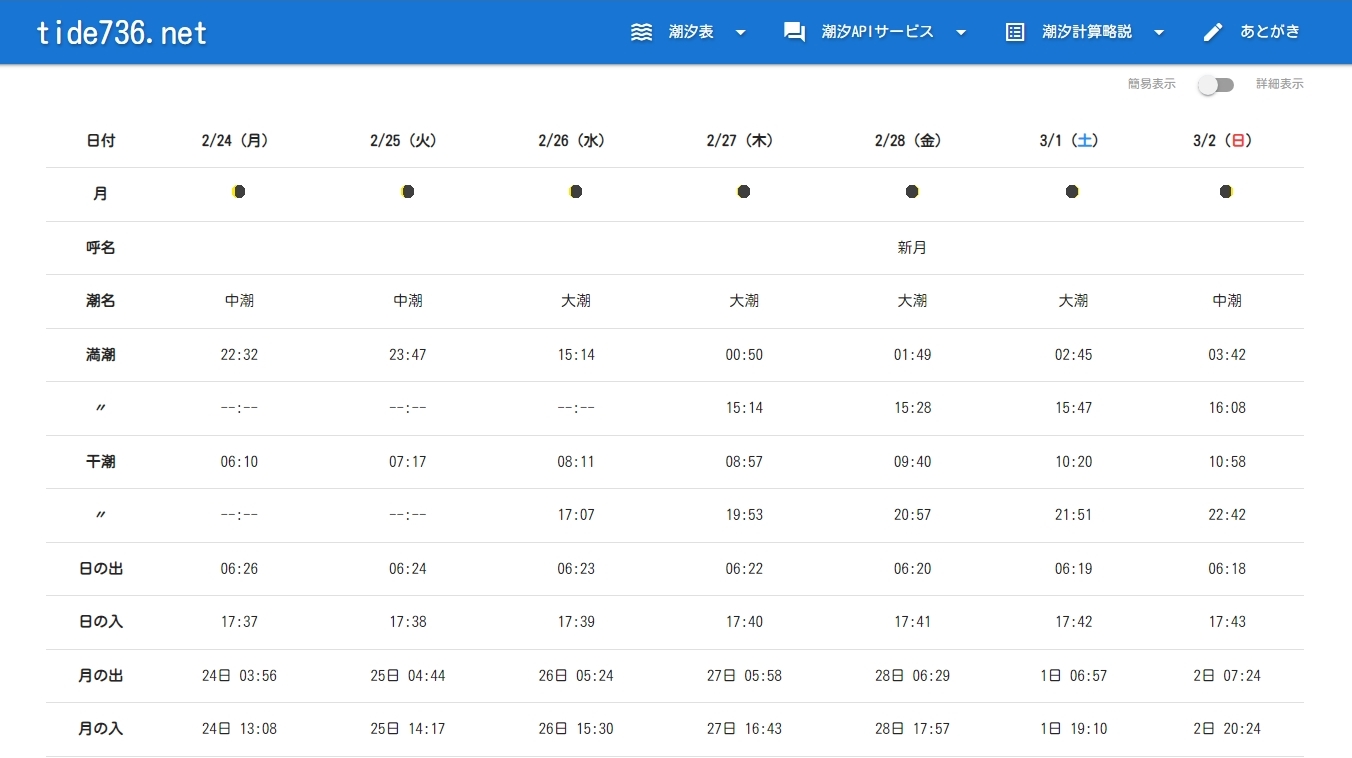Click the 月の入 row header

[100, 729]
